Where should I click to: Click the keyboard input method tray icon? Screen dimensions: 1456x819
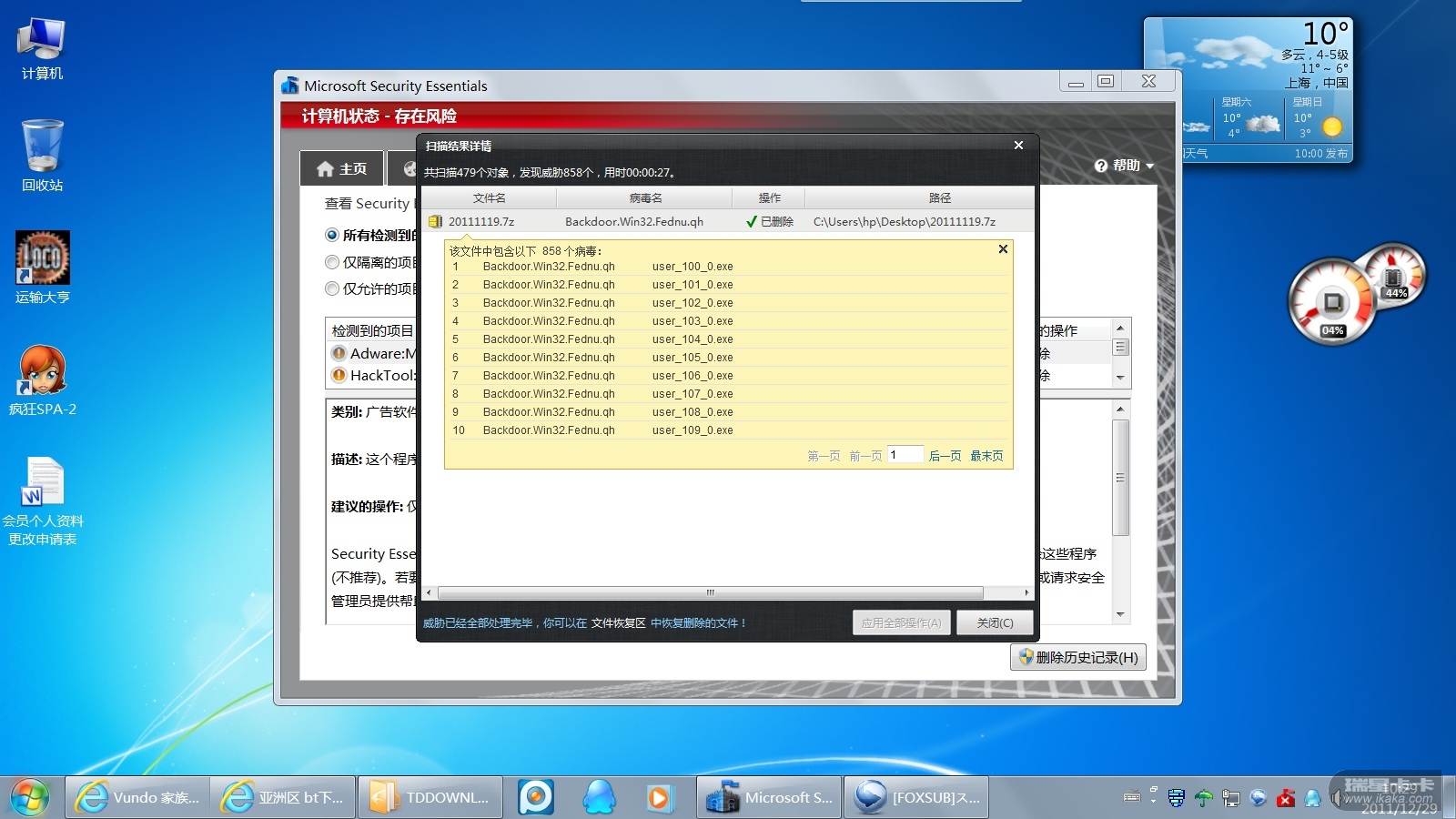(1131, 797)
